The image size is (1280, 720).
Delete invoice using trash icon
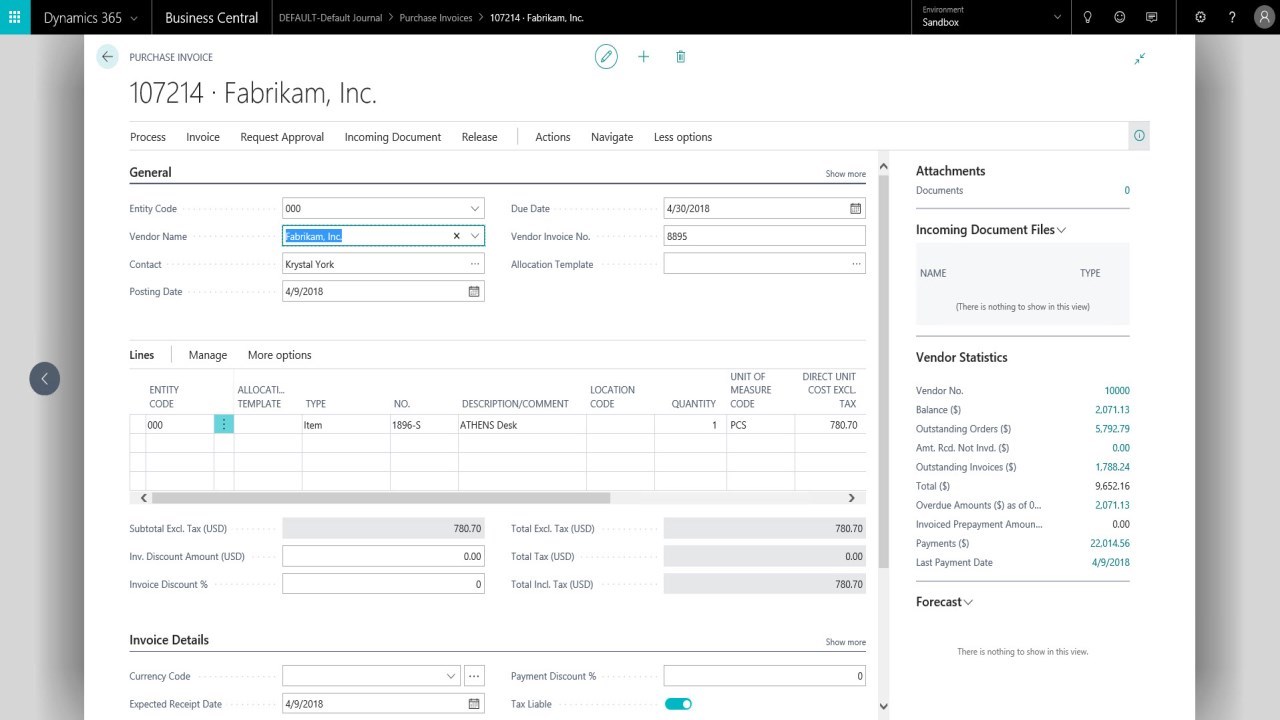point(680,57)
